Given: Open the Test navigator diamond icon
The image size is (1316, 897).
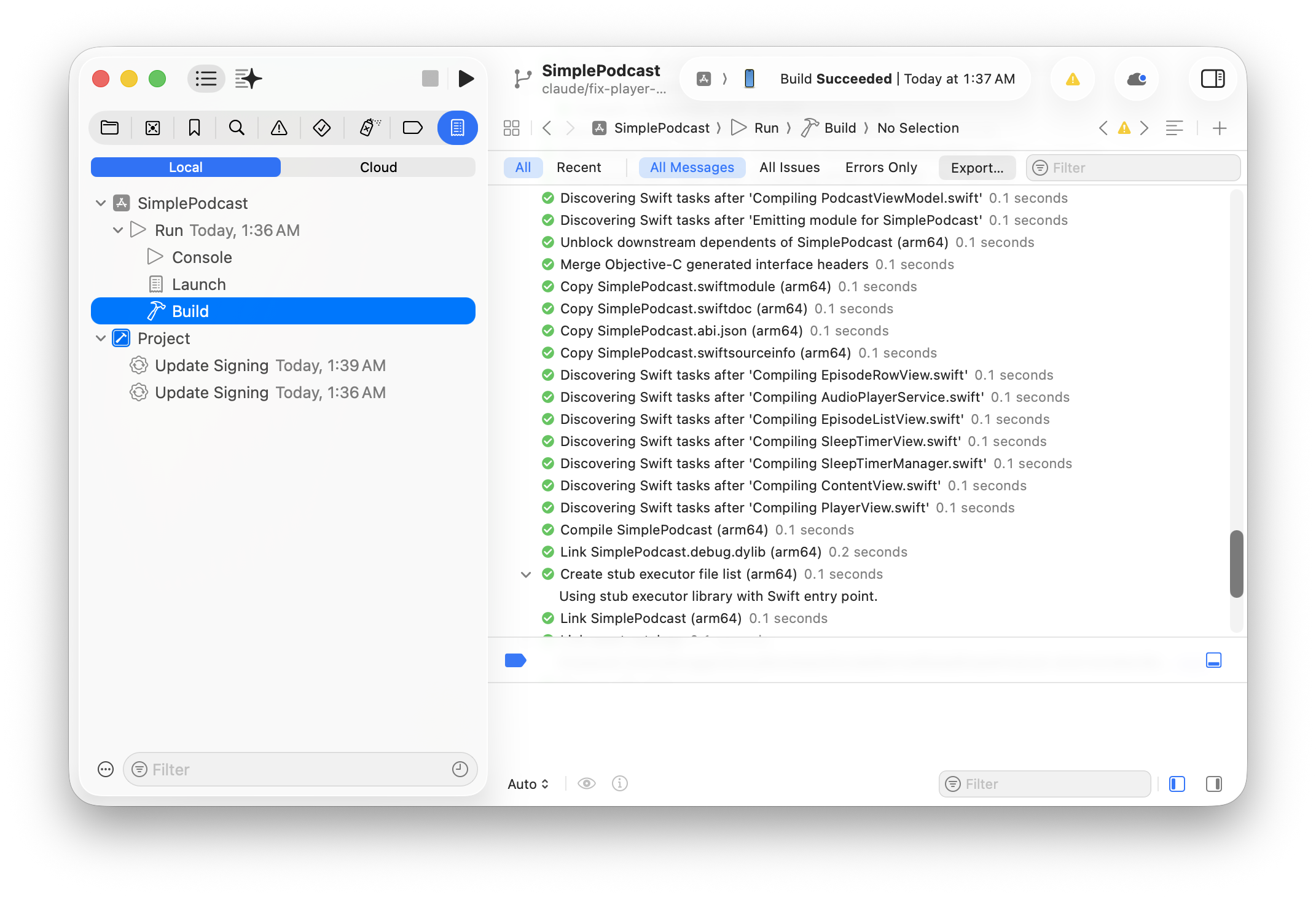Looking at the screenshot, I should (x=321, y=128).
